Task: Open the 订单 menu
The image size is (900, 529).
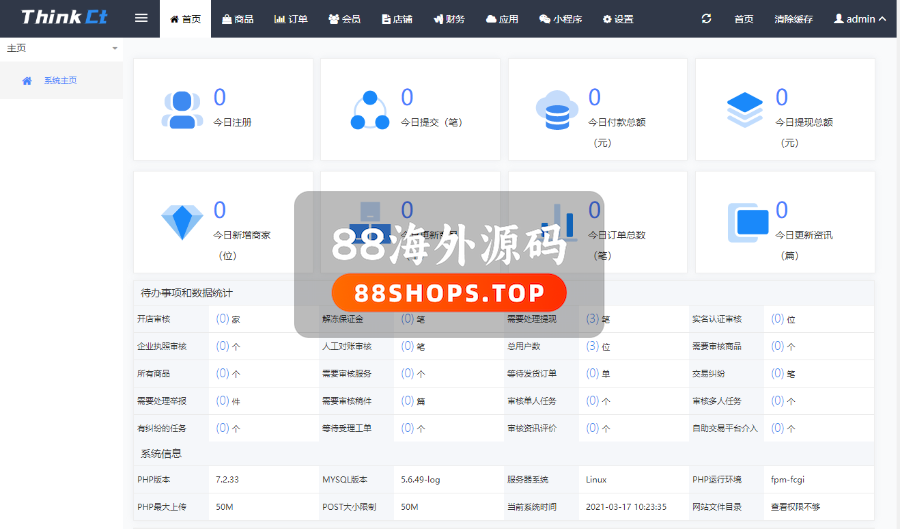Action: 291,19
